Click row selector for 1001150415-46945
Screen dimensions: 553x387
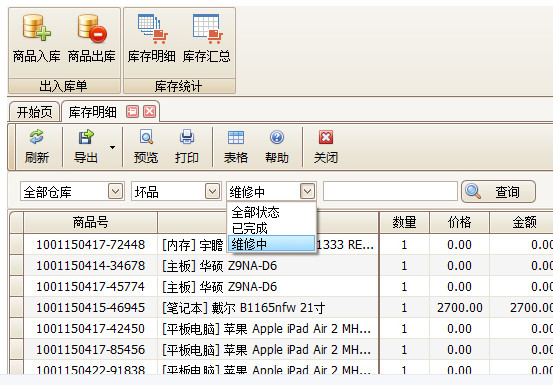16,308
